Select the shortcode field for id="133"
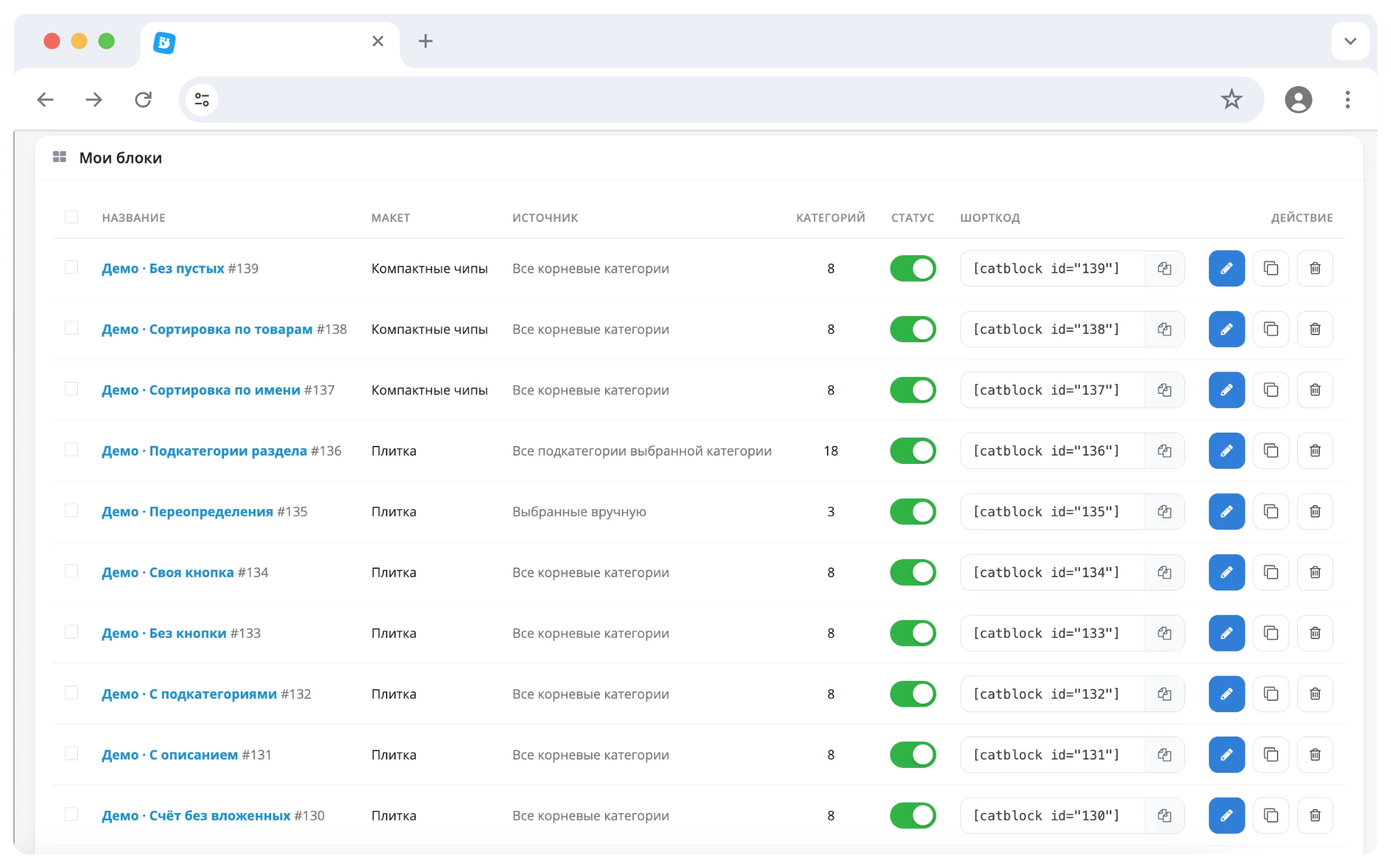Viewport: 1391px width, 868px height. pos(1052,633)
